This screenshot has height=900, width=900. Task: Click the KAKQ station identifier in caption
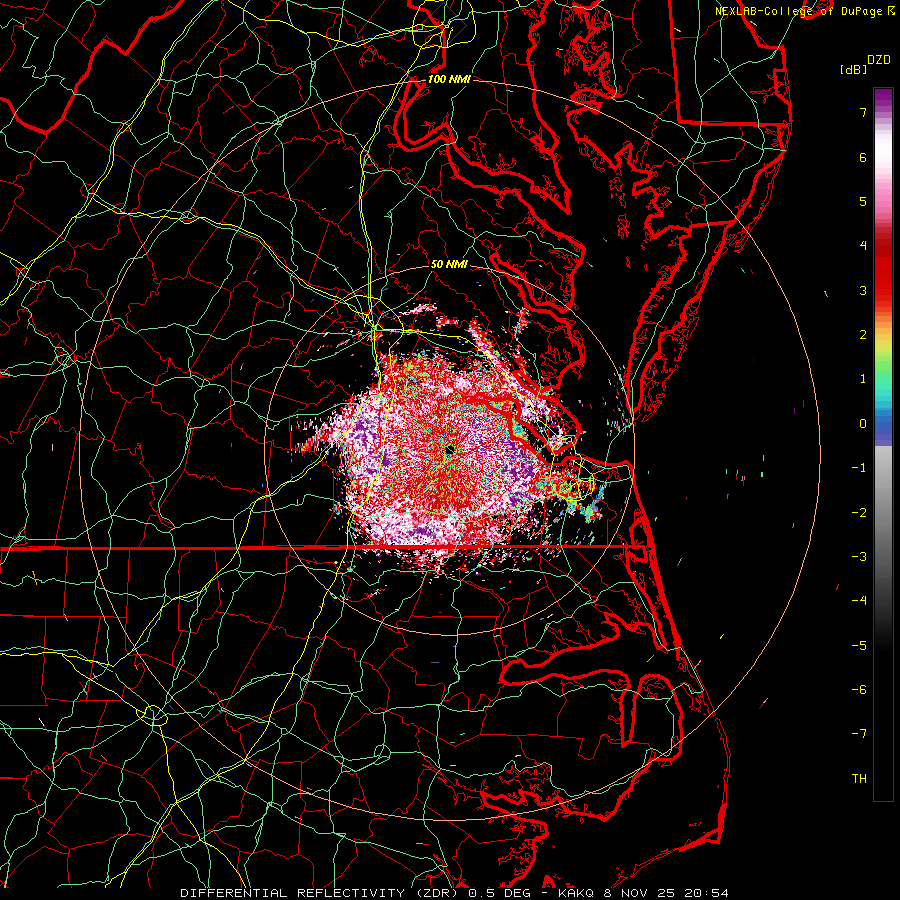[576, 893]
